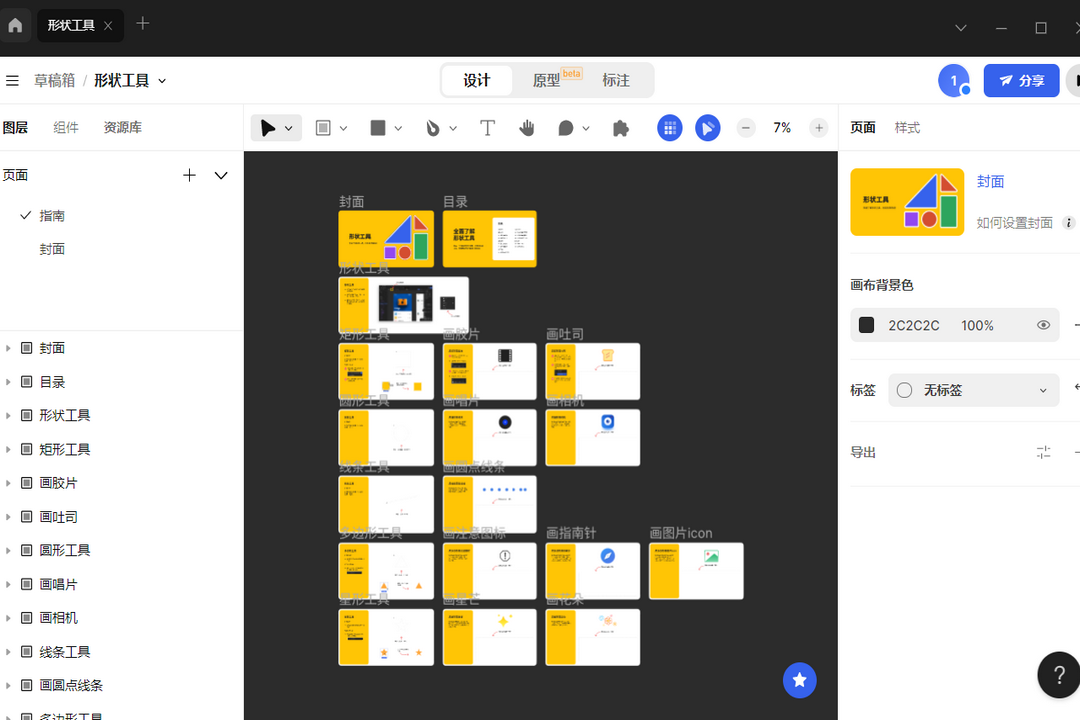Screen dimensions: 1080x720
Task: Click the 2C2C2C background color swatch
Action: pos(865,325)
